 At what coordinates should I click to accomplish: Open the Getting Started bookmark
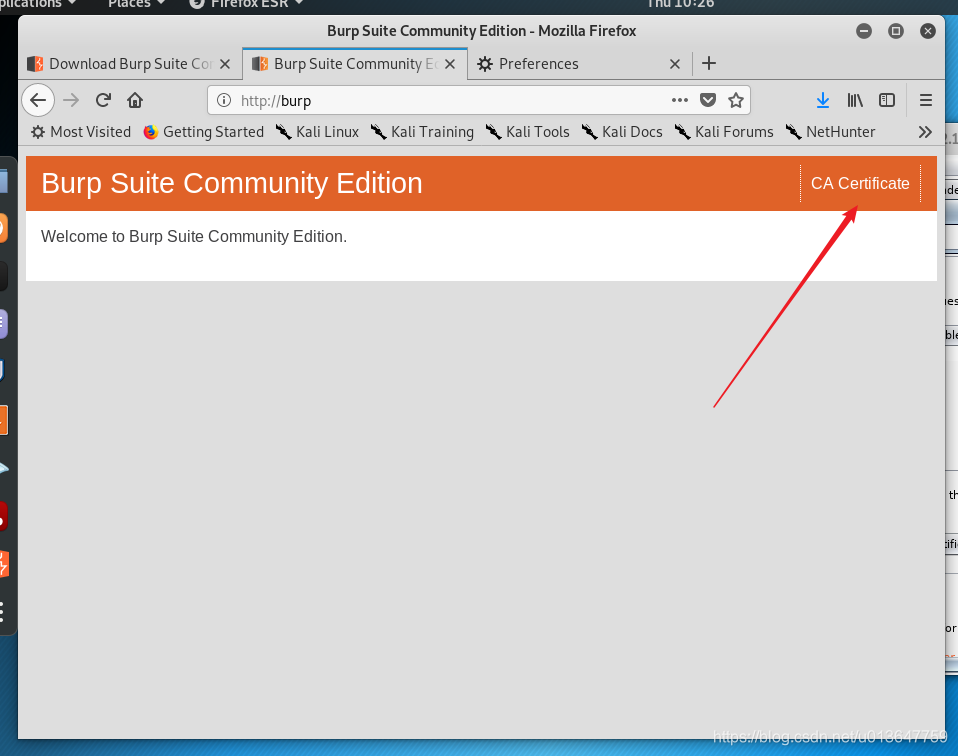coord(203,132)
